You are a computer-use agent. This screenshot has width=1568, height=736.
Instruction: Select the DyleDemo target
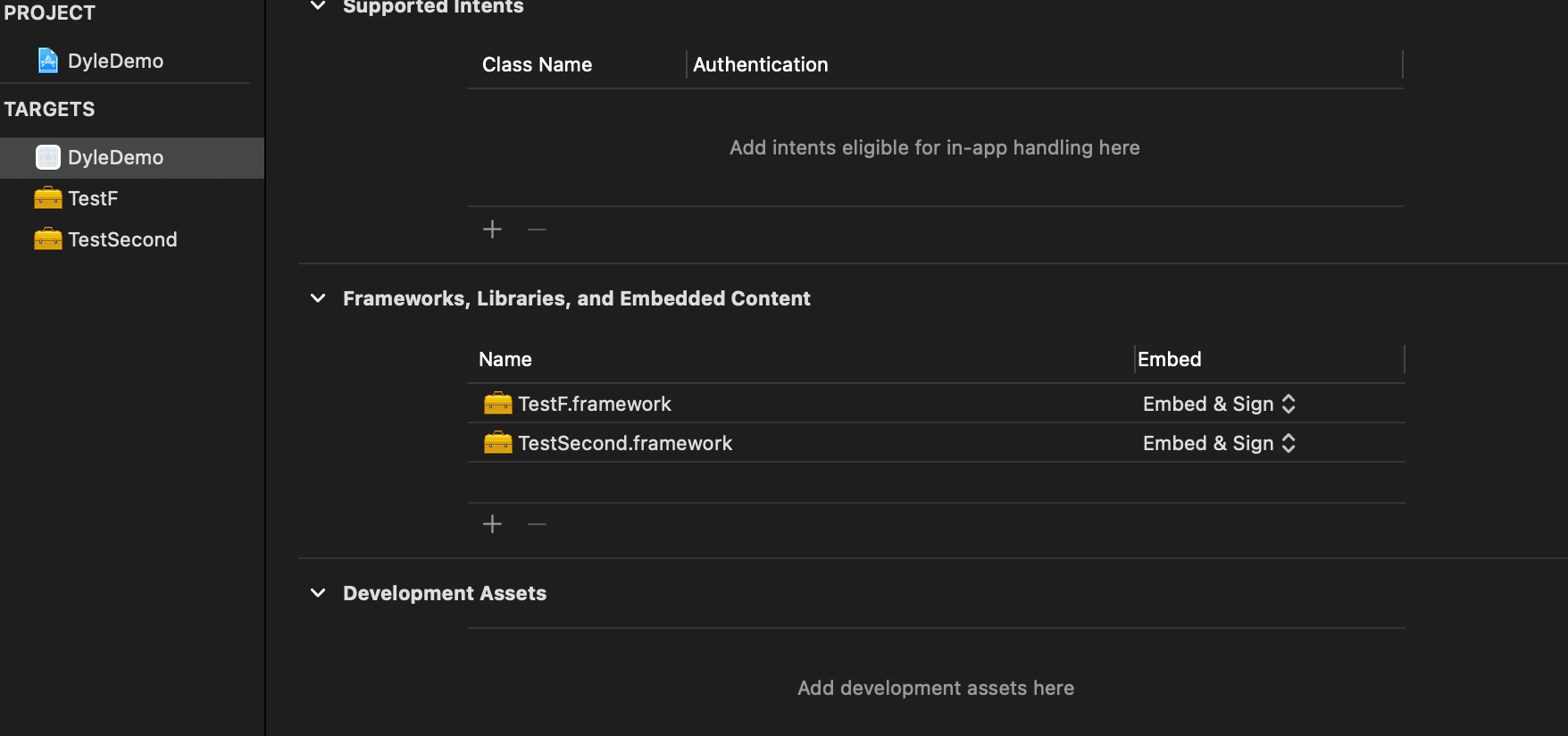132,157
